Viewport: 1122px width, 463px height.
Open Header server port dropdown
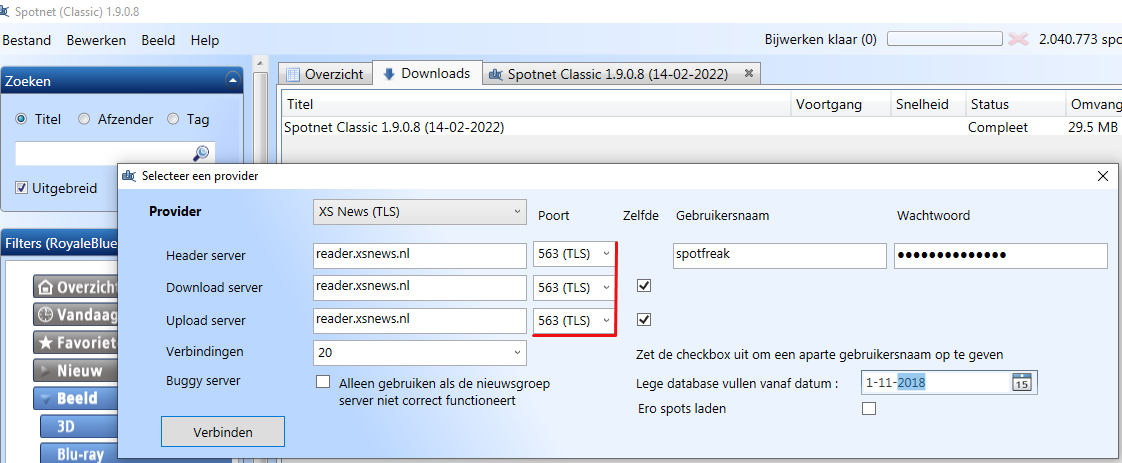pos(573,255)
